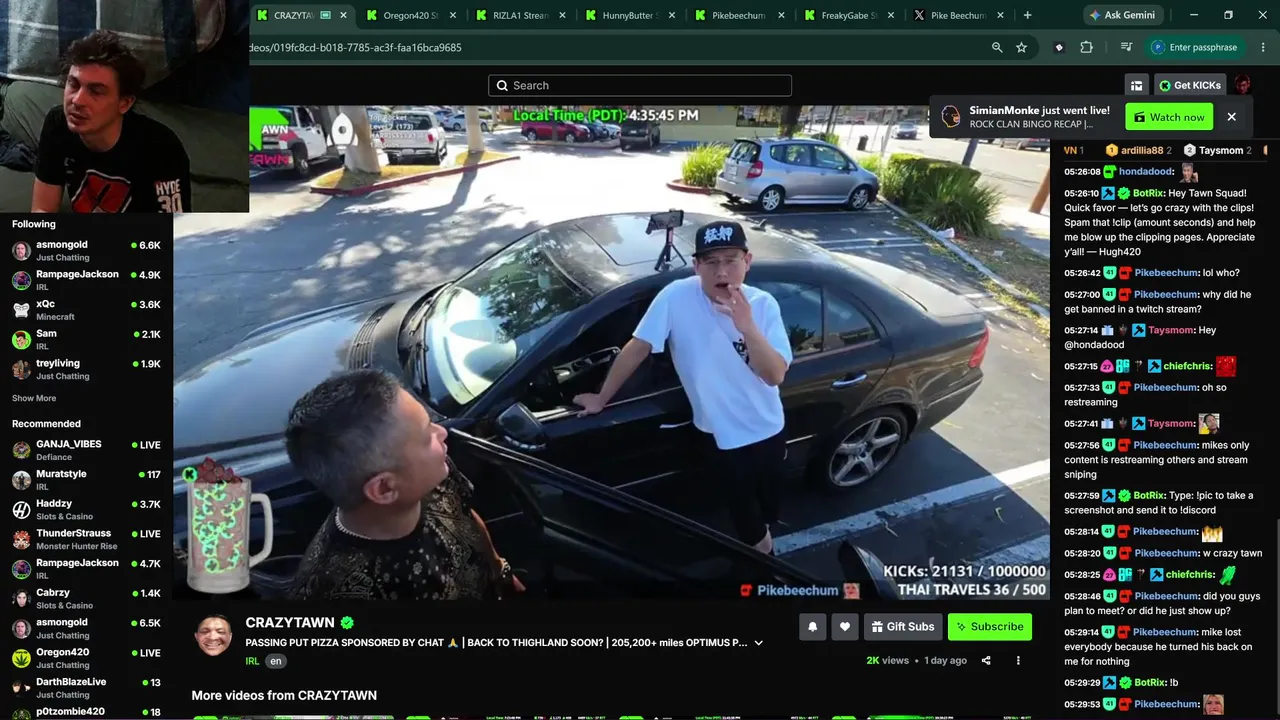Click the GANJA_VIBES avatar in Recommended
Image resolution: width=1280 pixels, height=720 pixels.
coord(21,450)
